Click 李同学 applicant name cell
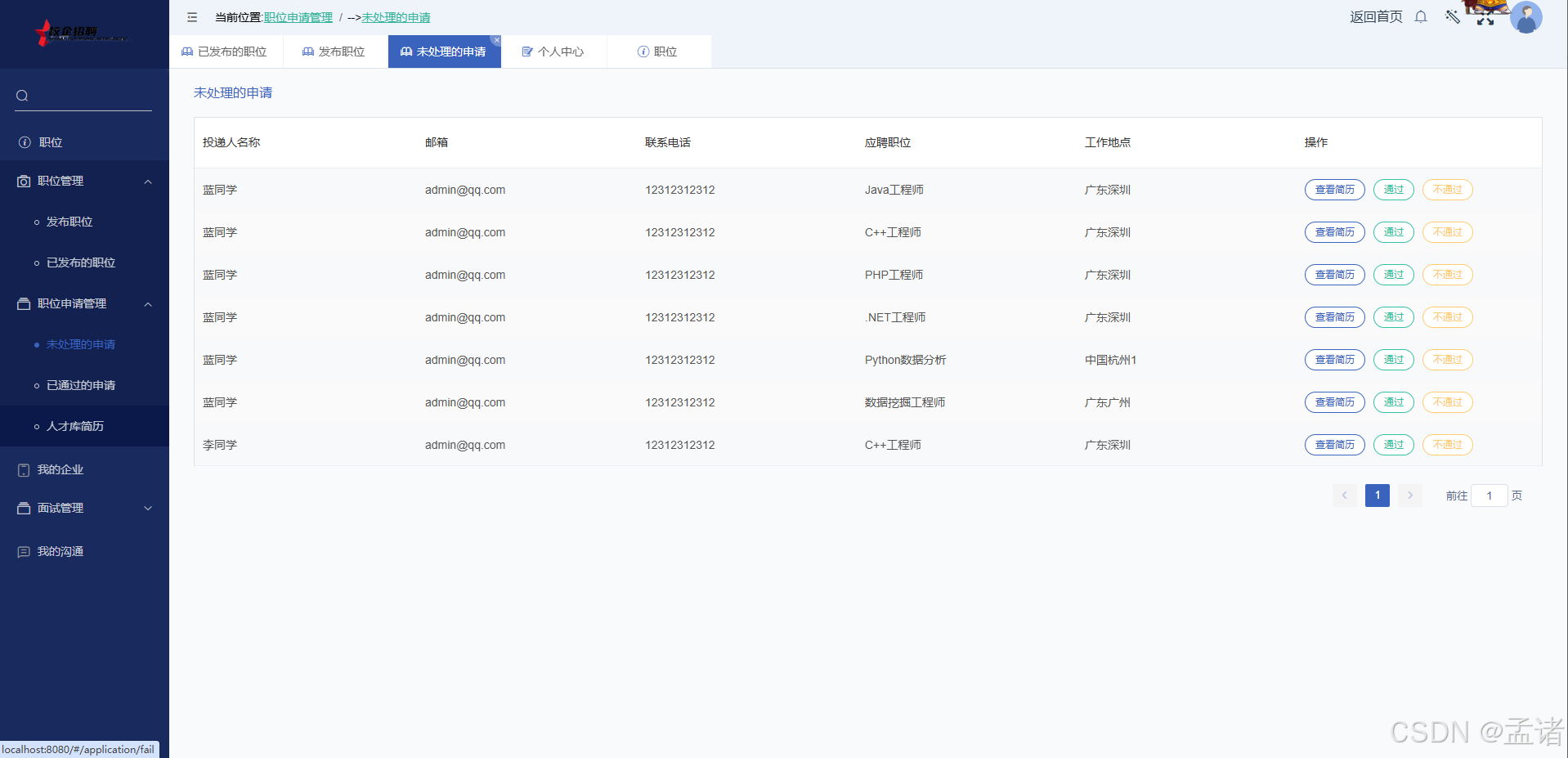 [x=220, y=445]
